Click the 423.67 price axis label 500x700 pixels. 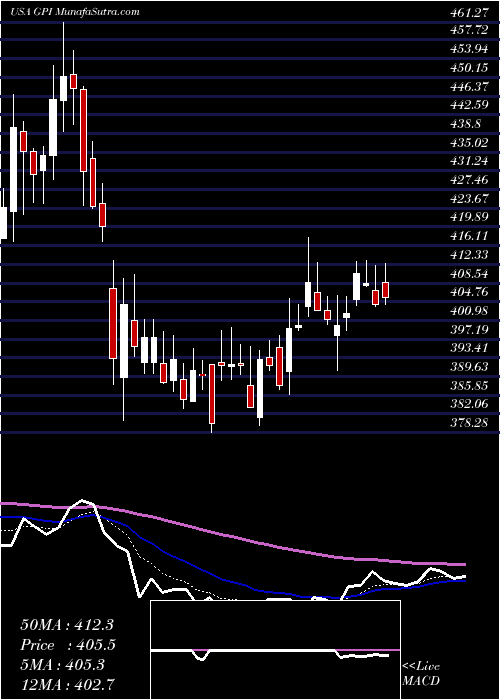tap(467, 199)
